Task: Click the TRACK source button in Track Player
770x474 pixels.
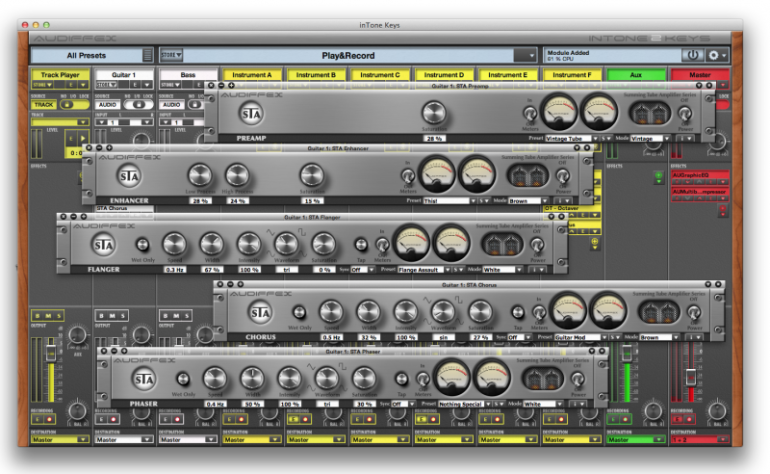Action: 44,104
